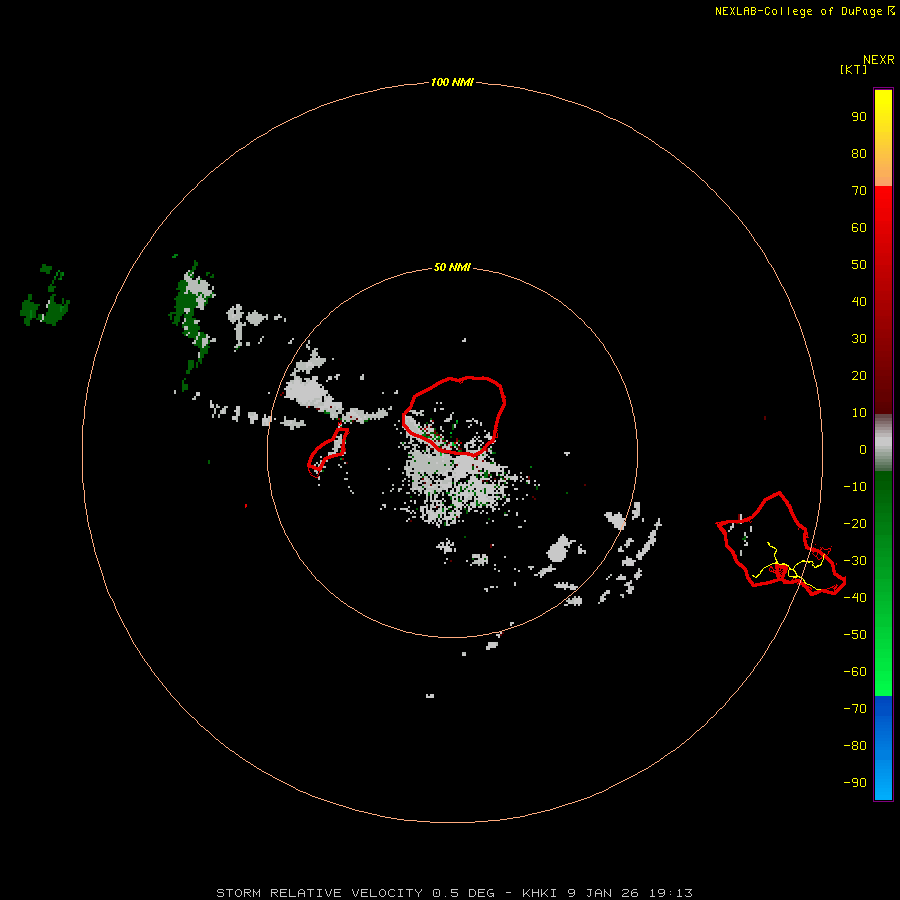This screenshot has height=900, width=900.
Task: Click the yellow-orange top section of color scale
Action: (x=883, y=138)
